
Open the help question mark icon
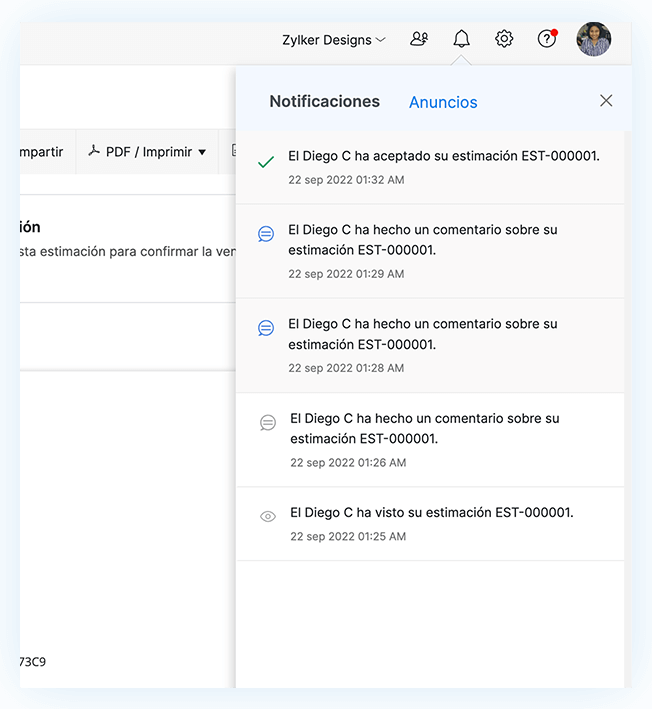pyautogui.click(x=547, y=39)
